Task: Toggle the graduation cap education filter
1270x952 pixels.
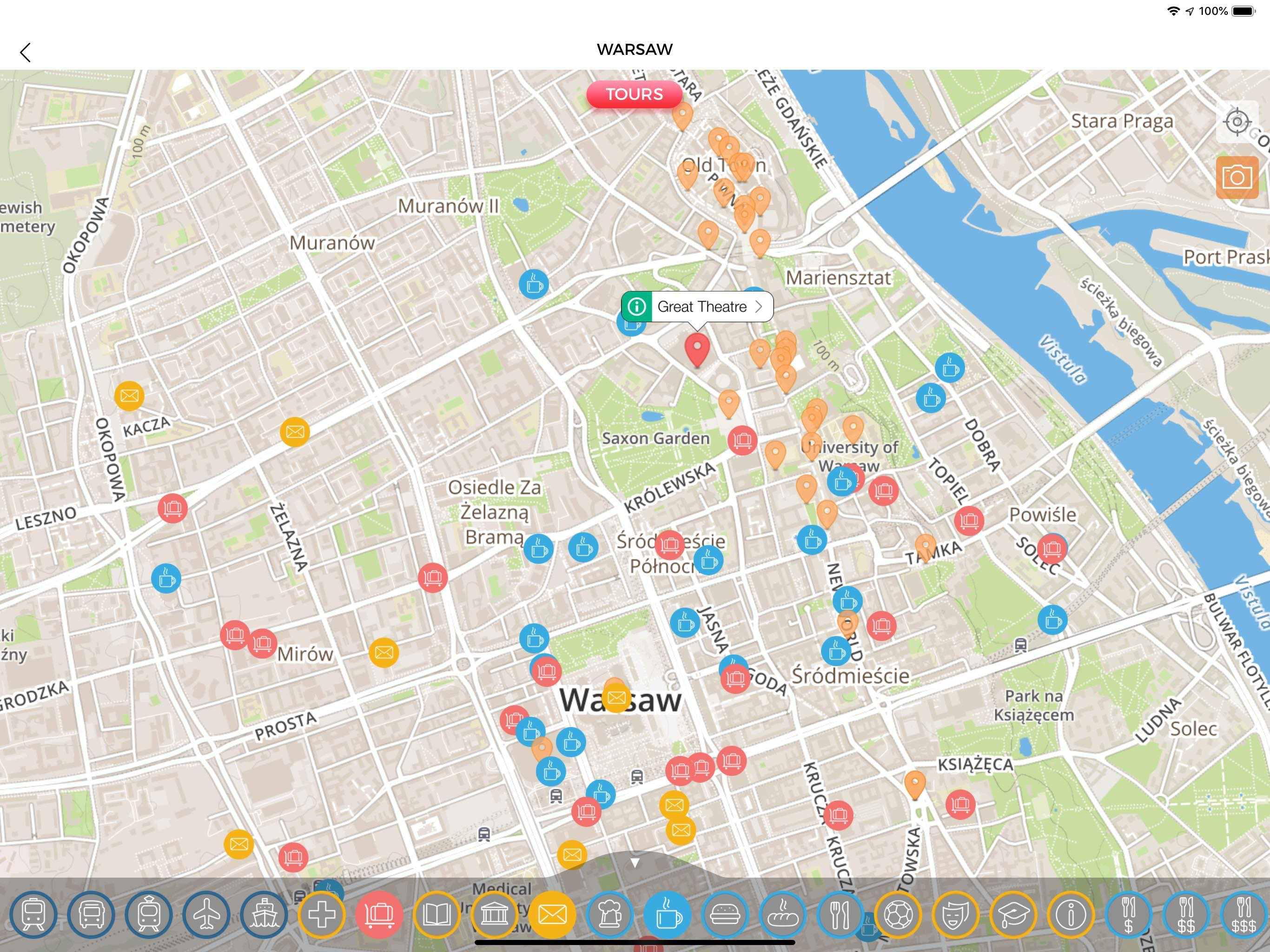Action: coord(1013,915)
